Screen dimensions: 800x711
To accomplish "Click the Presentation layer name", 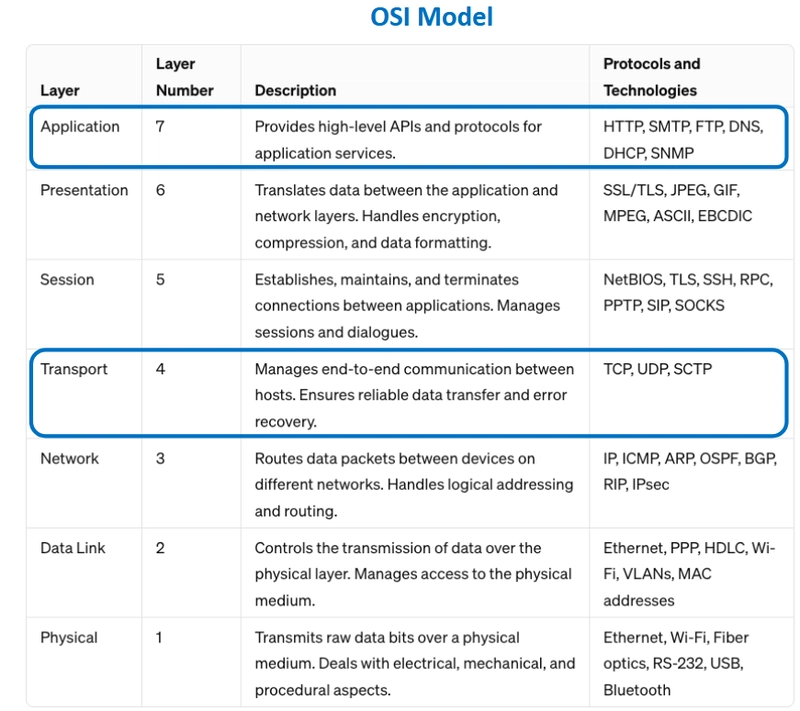I will 84,190.
